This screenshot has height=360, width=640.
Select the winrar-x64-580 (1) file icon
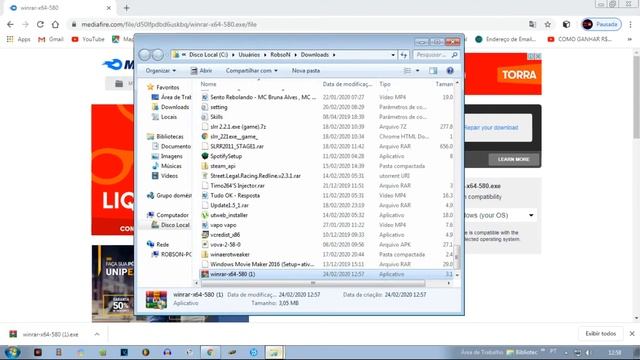coord(205,274)
